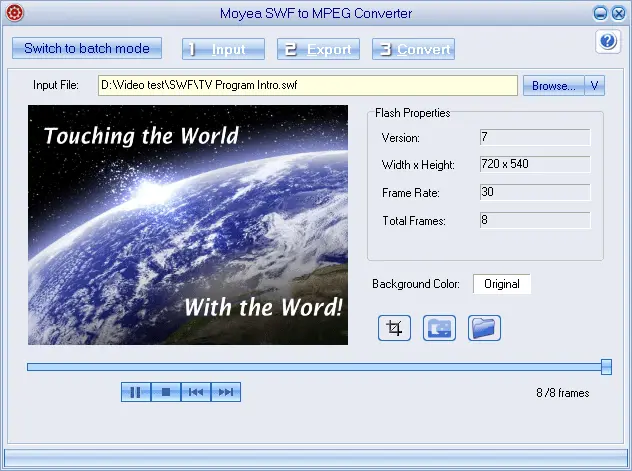Viewport: 632px width, 471px height.
Task: Select the Original background color swatch
Action: tap(502, 284)
